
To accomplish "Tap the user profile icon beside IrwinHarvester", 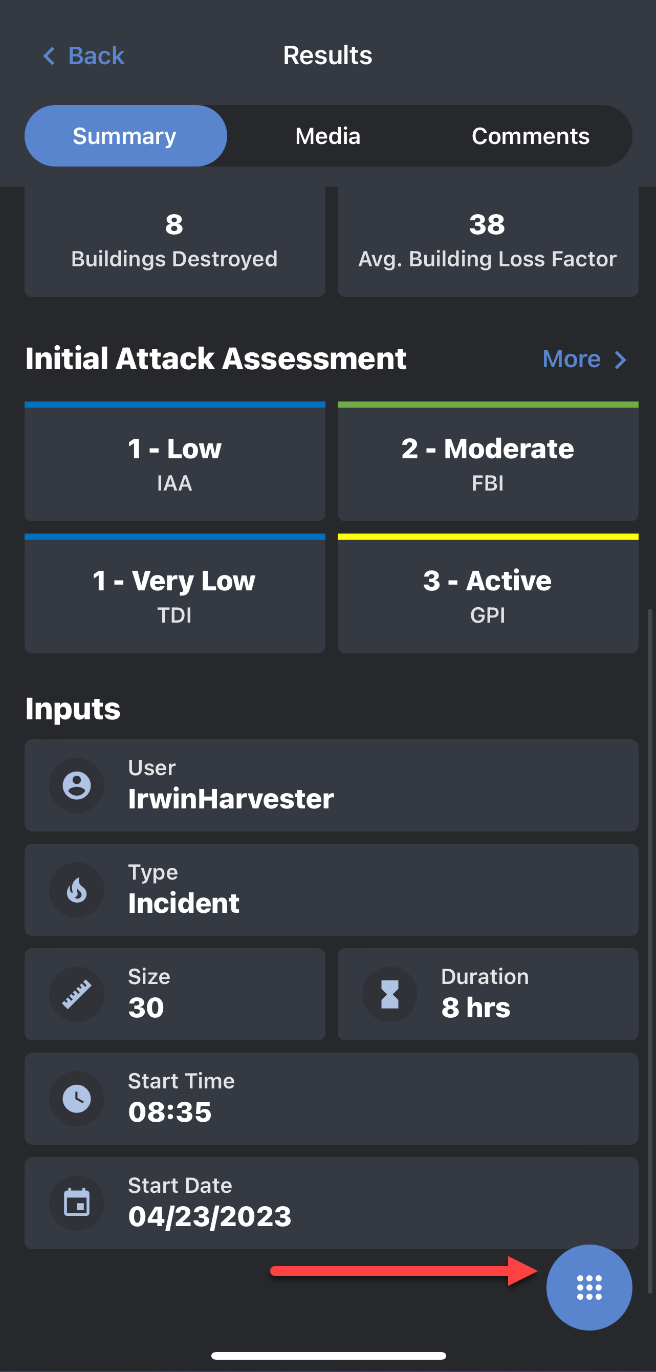I will [77, 785].
